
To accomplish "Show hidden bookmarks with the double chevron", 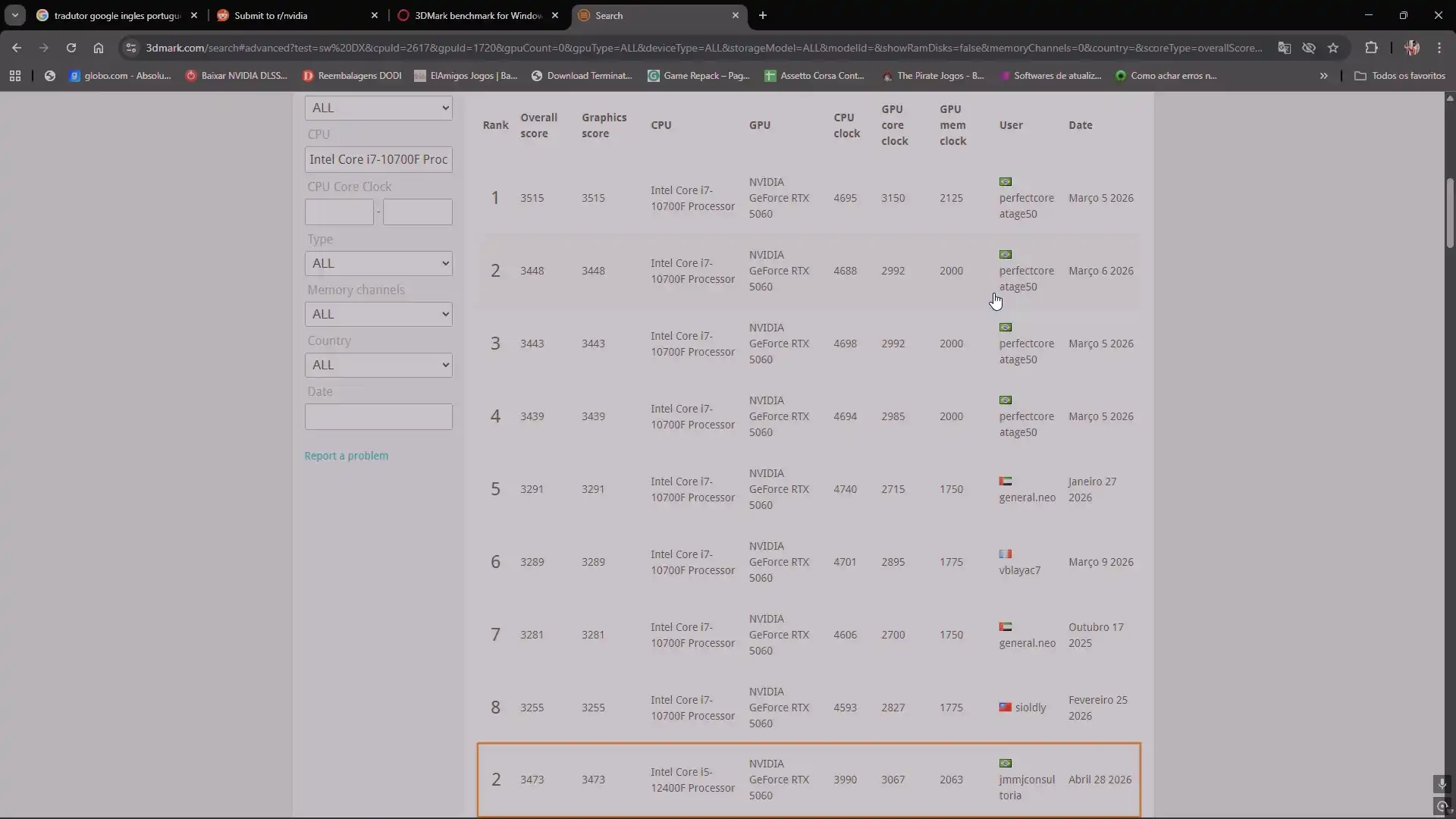I will (x=1323, y=76).
